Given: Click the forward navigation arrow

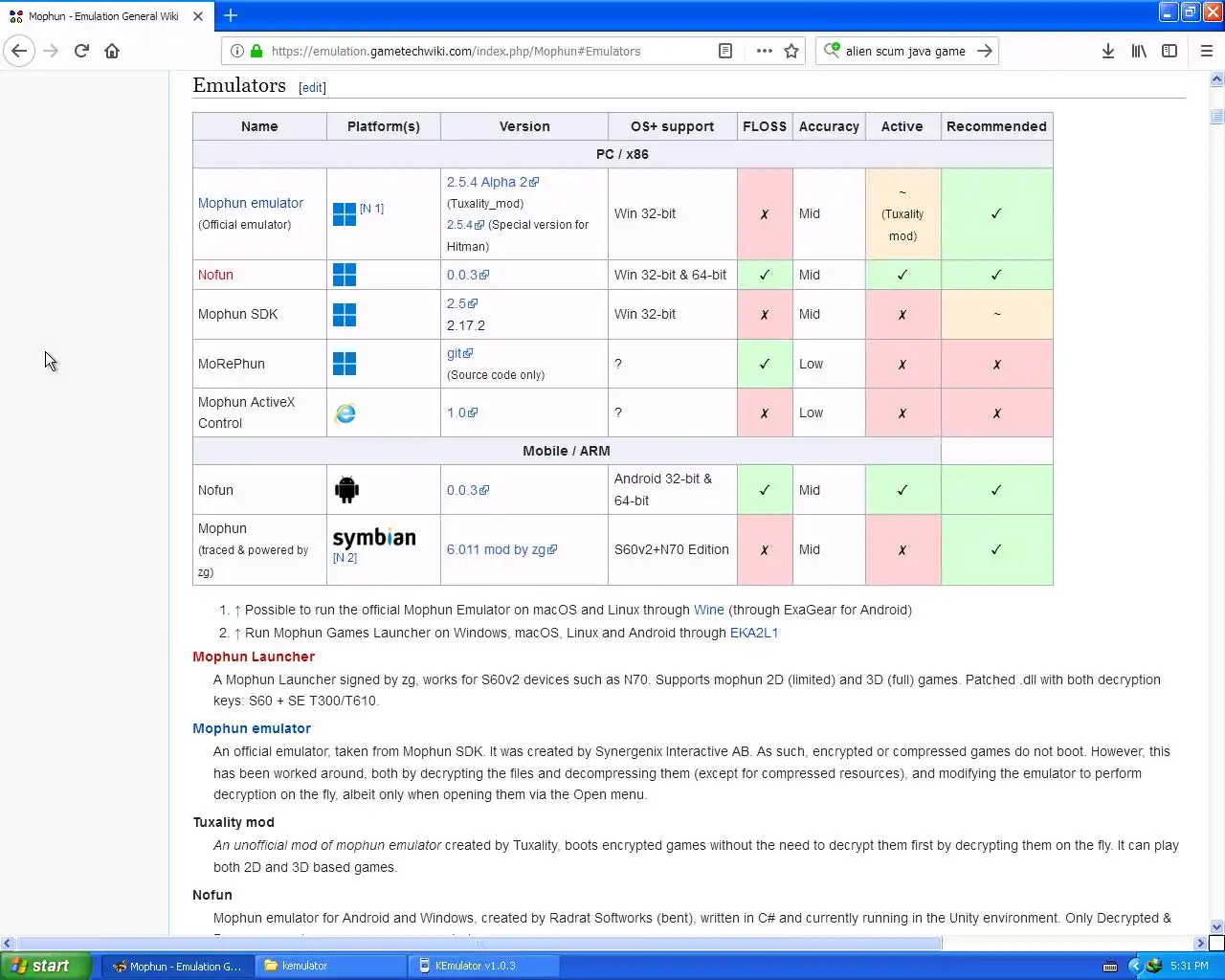Looking at the screenshot, I should point(51,51).
